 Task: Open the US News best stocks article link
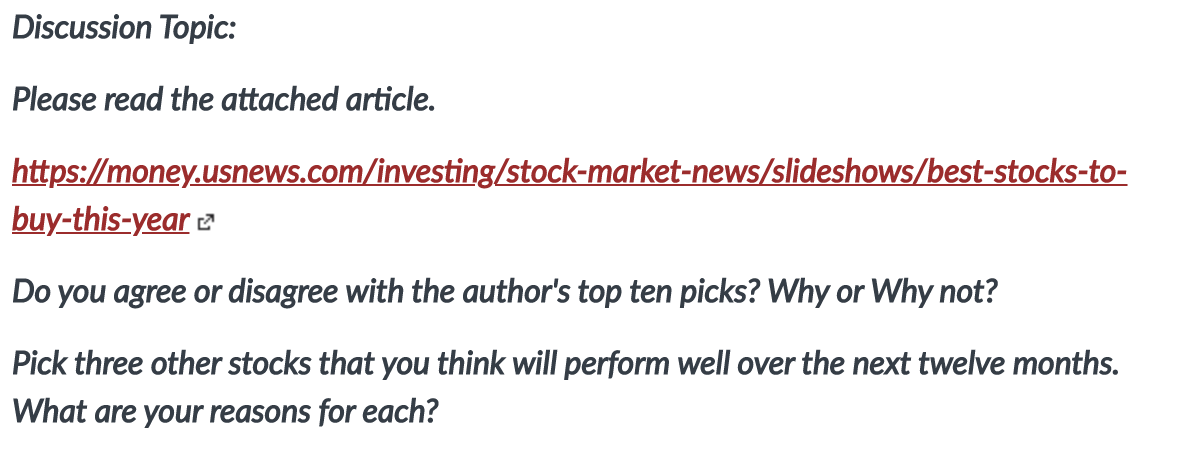click(569, 174)
